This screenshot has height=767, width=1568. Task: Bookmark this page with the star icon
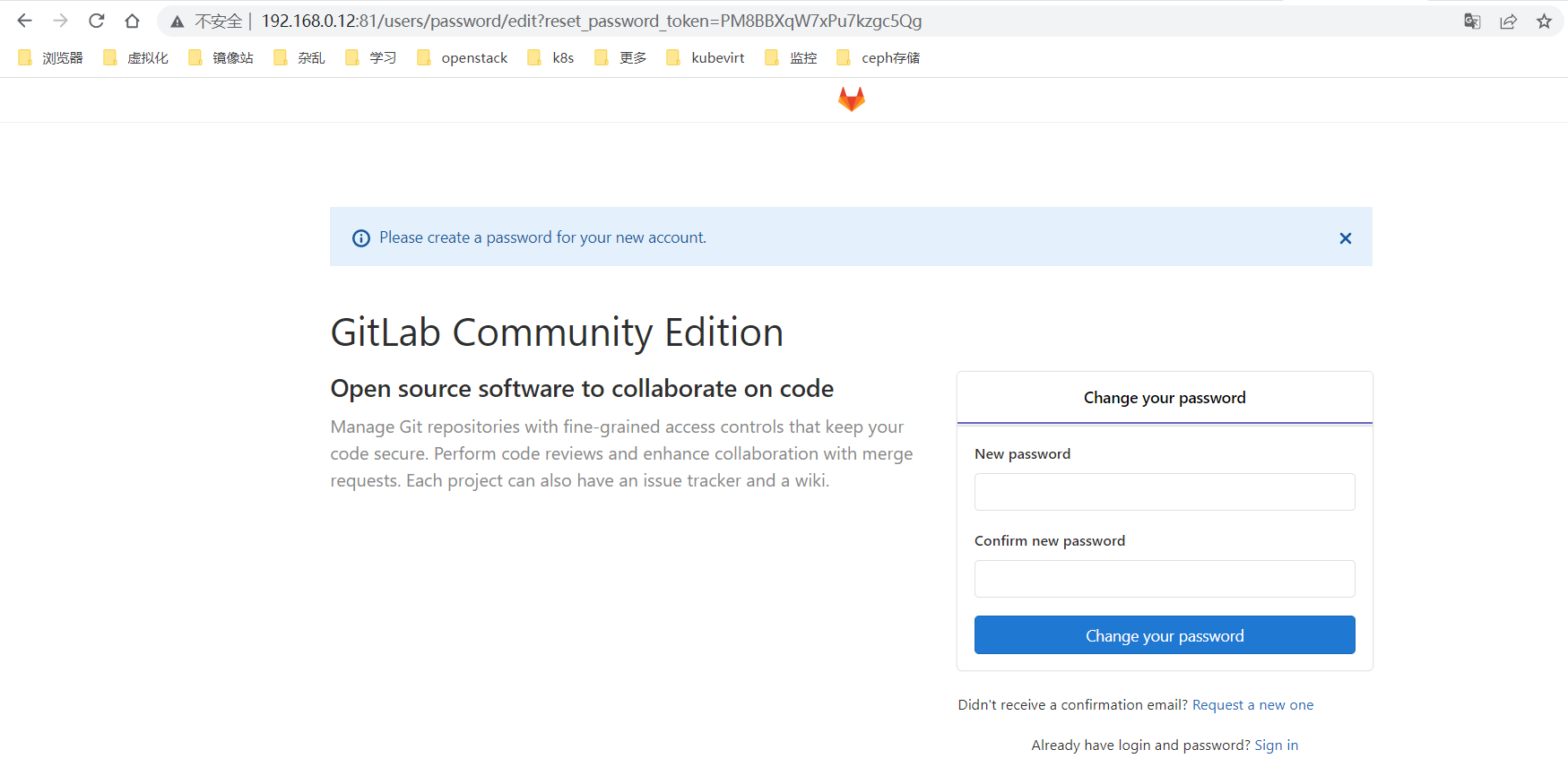pyautogui.click(x=1544, y=22)
